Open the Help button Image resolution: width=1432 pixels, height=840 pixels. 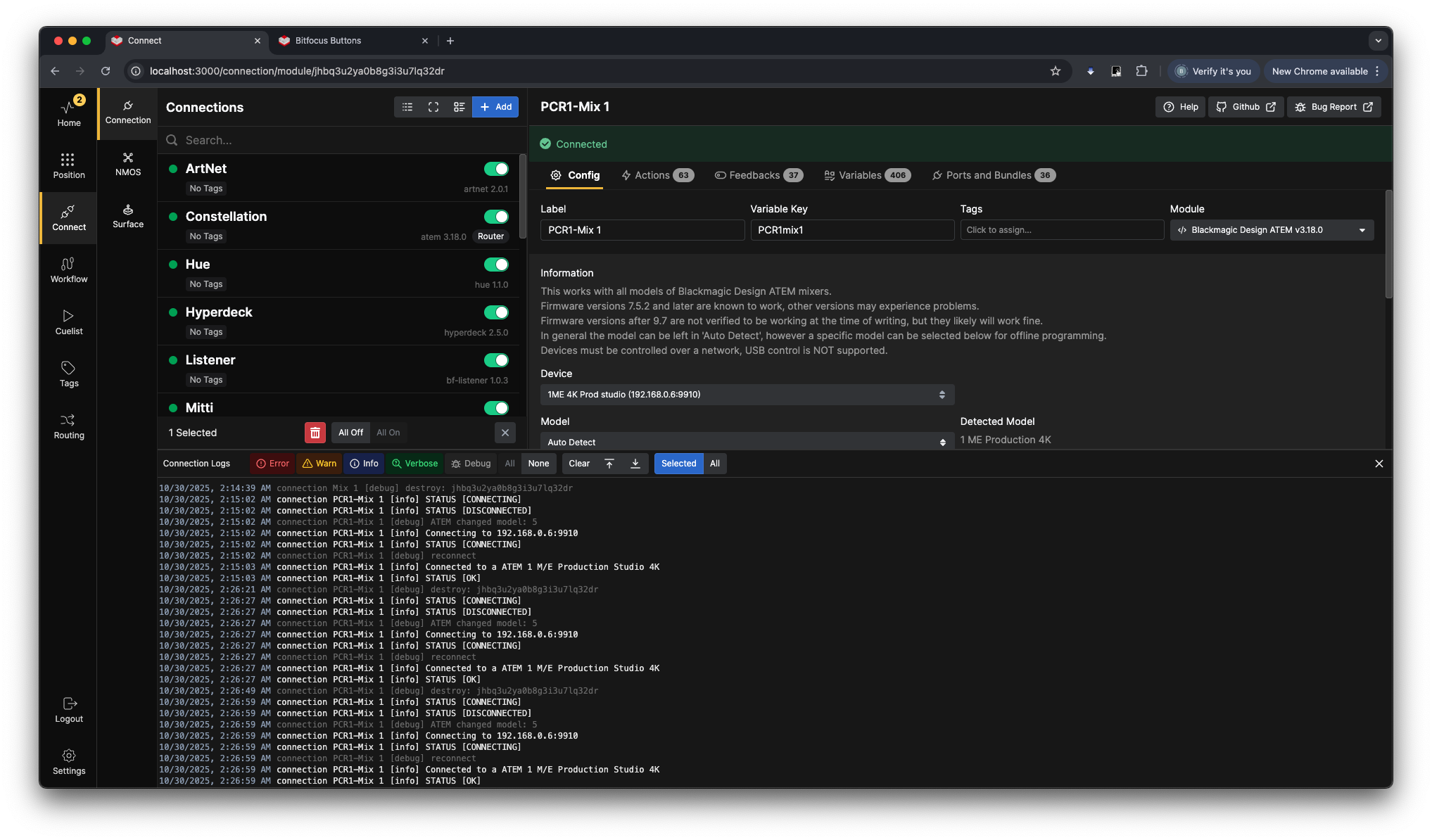coord(1181,107)
